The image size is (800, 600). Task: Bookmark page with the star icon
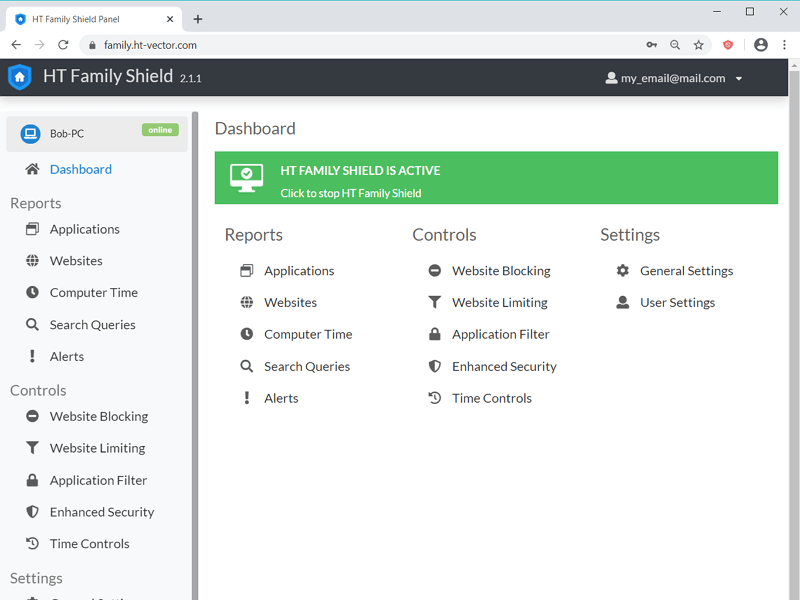[x=698, y=45]
